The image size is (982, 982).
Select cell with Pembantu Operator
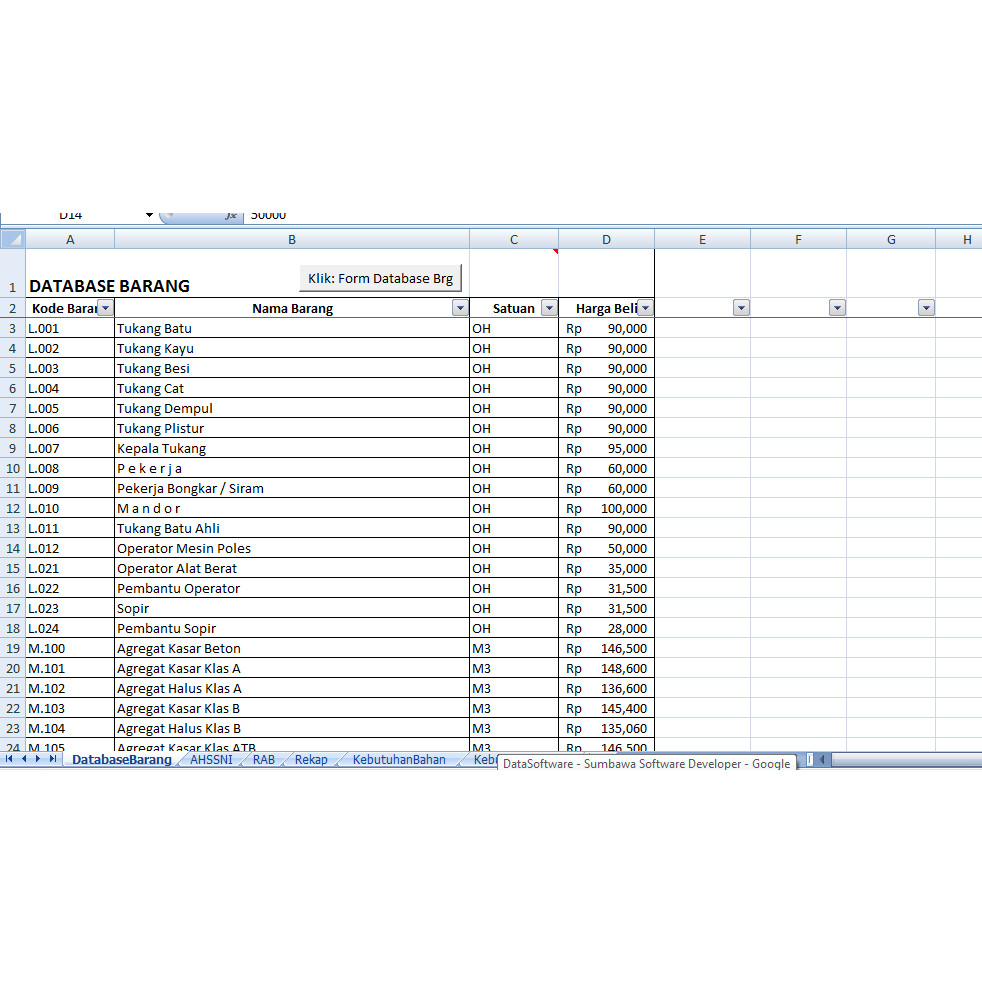(292, 589)
